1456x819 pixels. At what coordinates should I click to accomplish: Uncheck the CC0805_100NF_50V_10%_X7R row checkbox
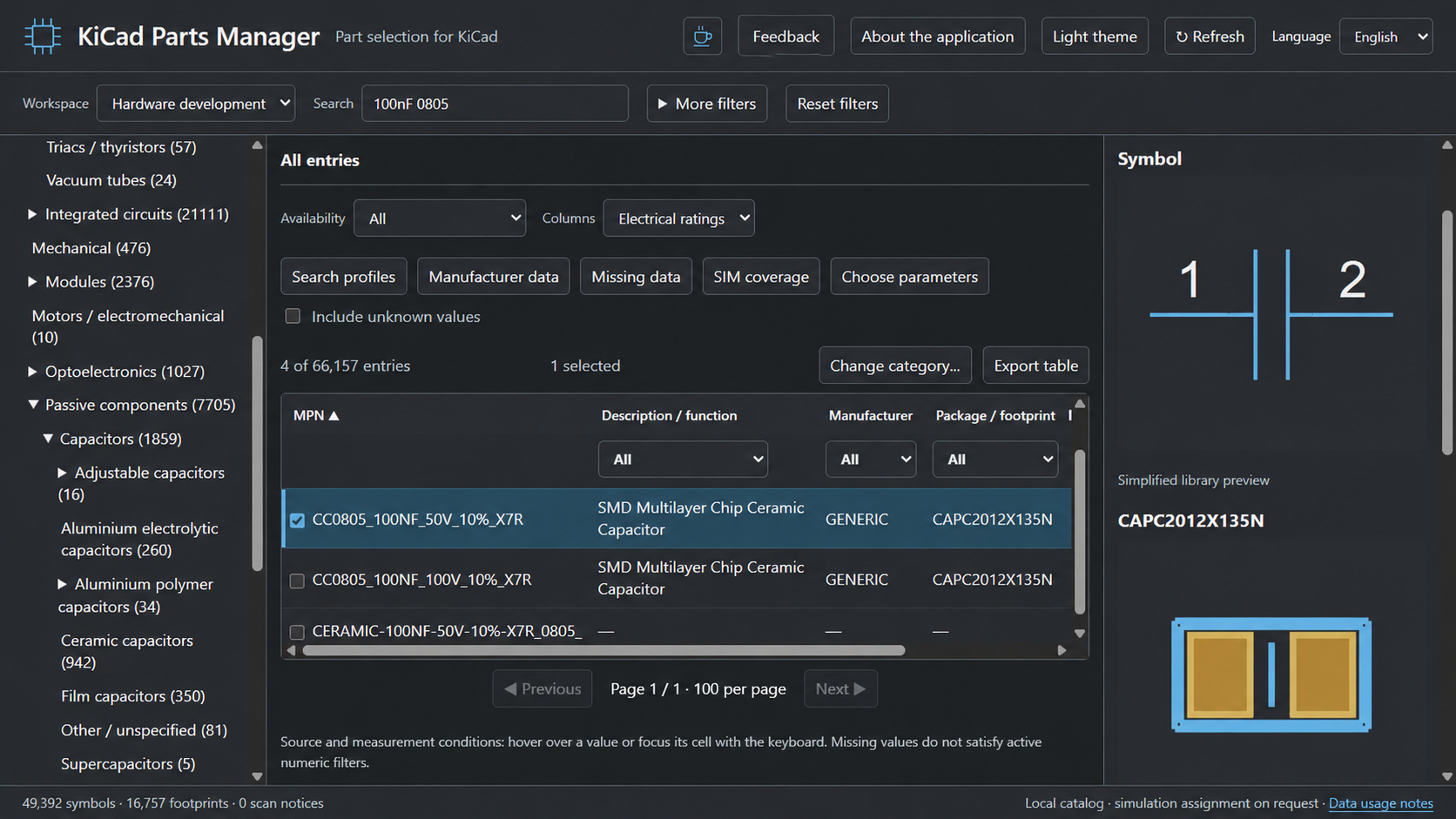tap(297, 520)
